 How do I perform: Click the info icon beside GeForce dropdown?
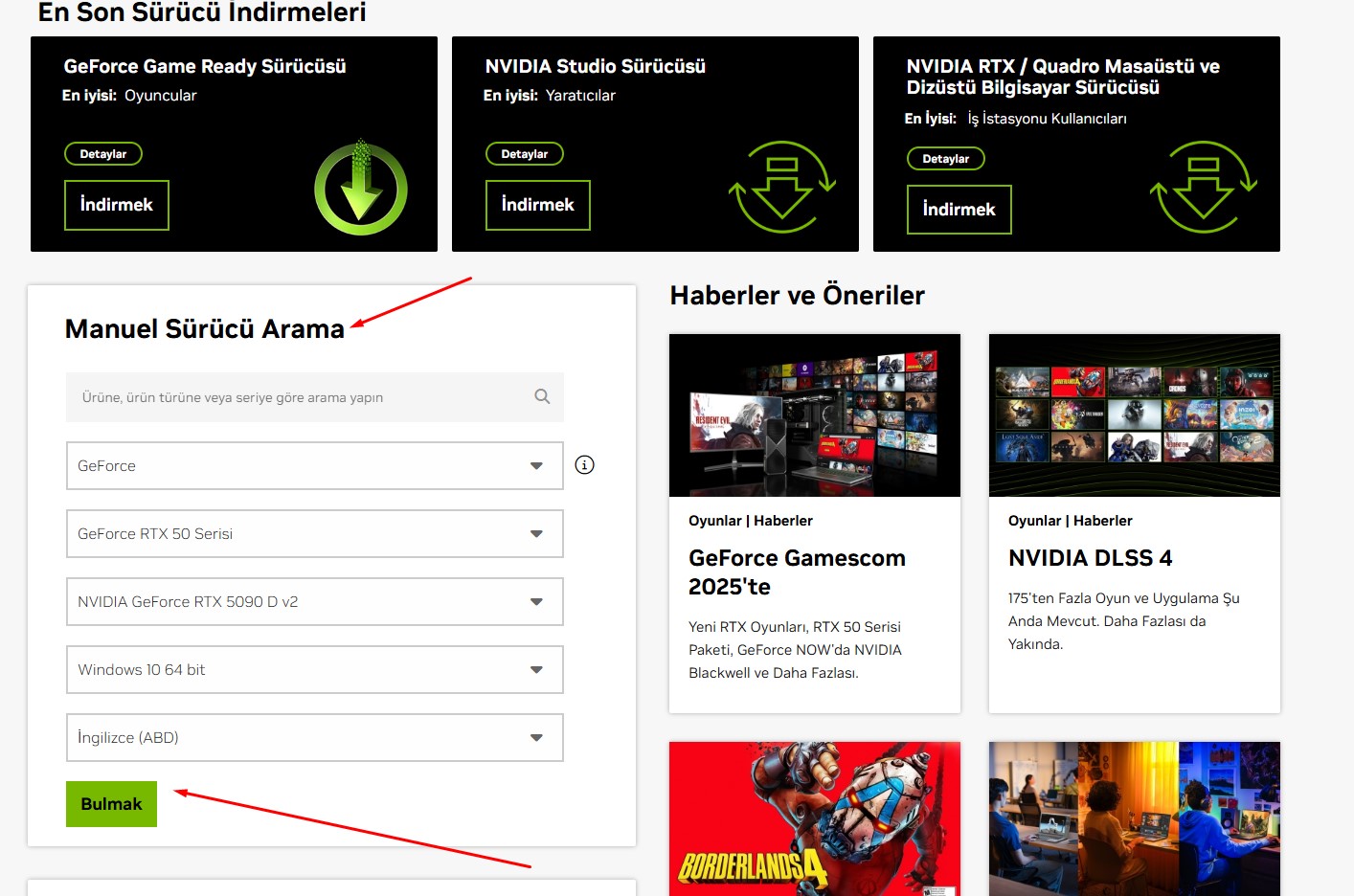tap(584, 465)
